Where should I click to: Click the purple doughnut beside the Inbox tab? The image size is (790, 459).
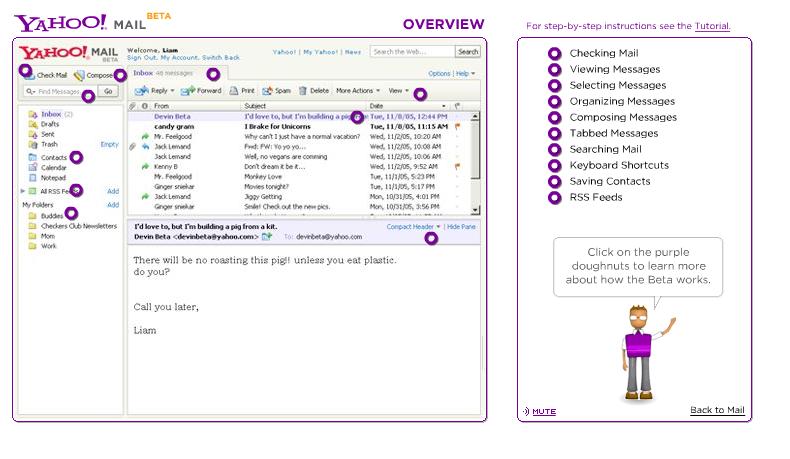(214, 75)
